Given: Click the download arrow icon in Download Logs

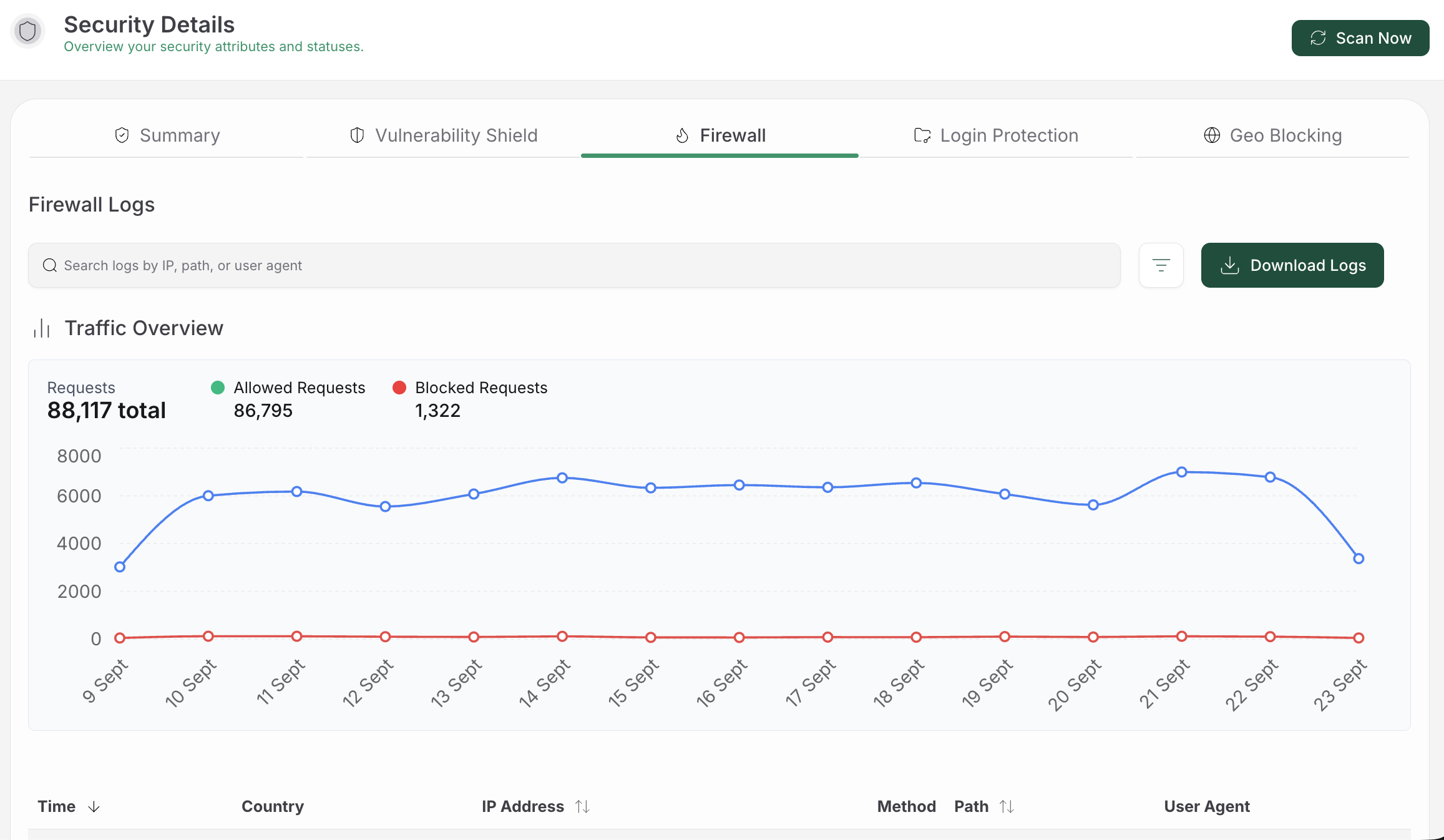Looking at the screenshot, I should (x=1229, y=265).
